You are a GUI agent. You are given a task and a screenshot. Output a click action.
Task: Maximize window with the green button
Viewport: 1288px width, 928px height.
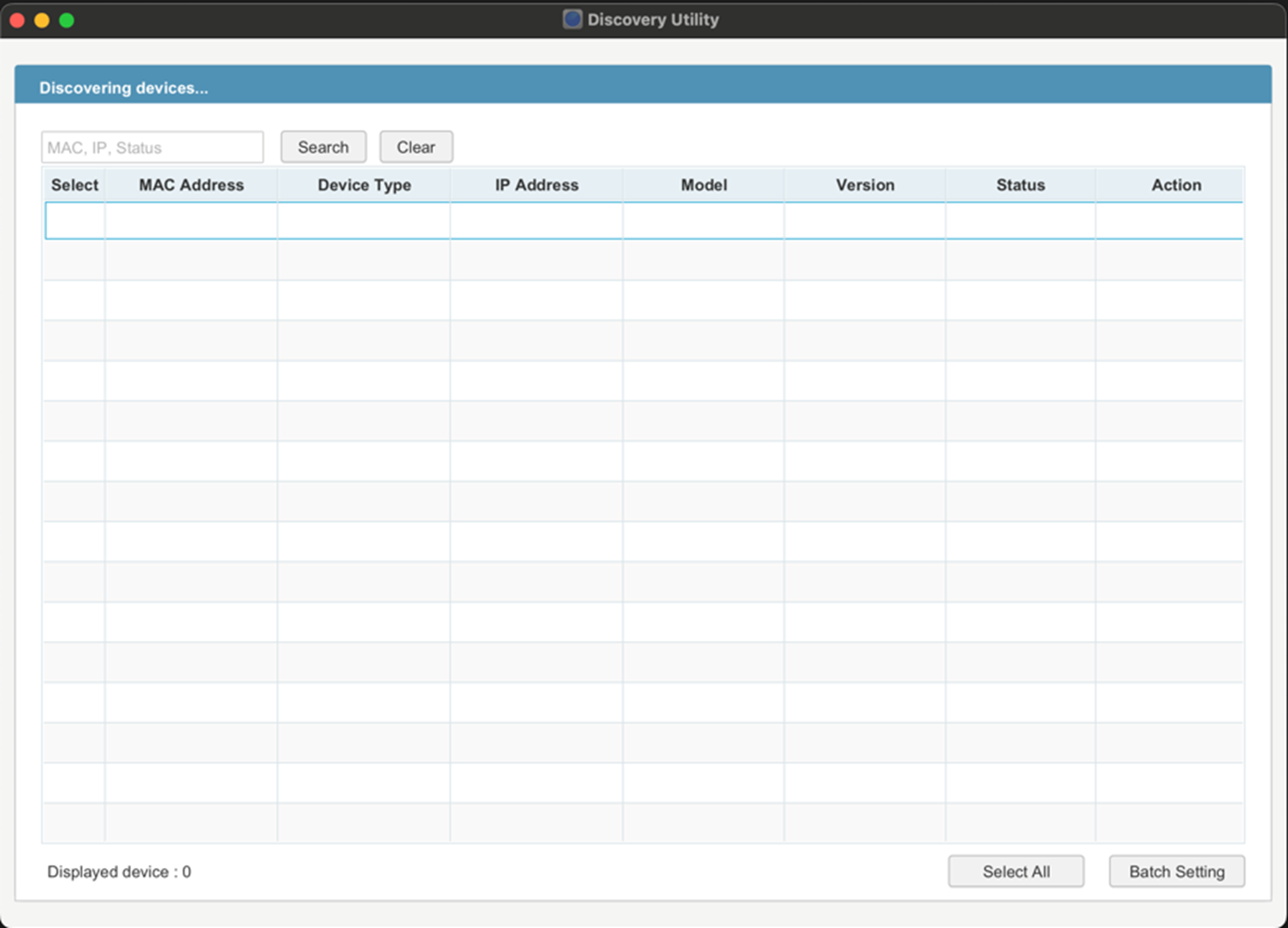click(66, 20)
